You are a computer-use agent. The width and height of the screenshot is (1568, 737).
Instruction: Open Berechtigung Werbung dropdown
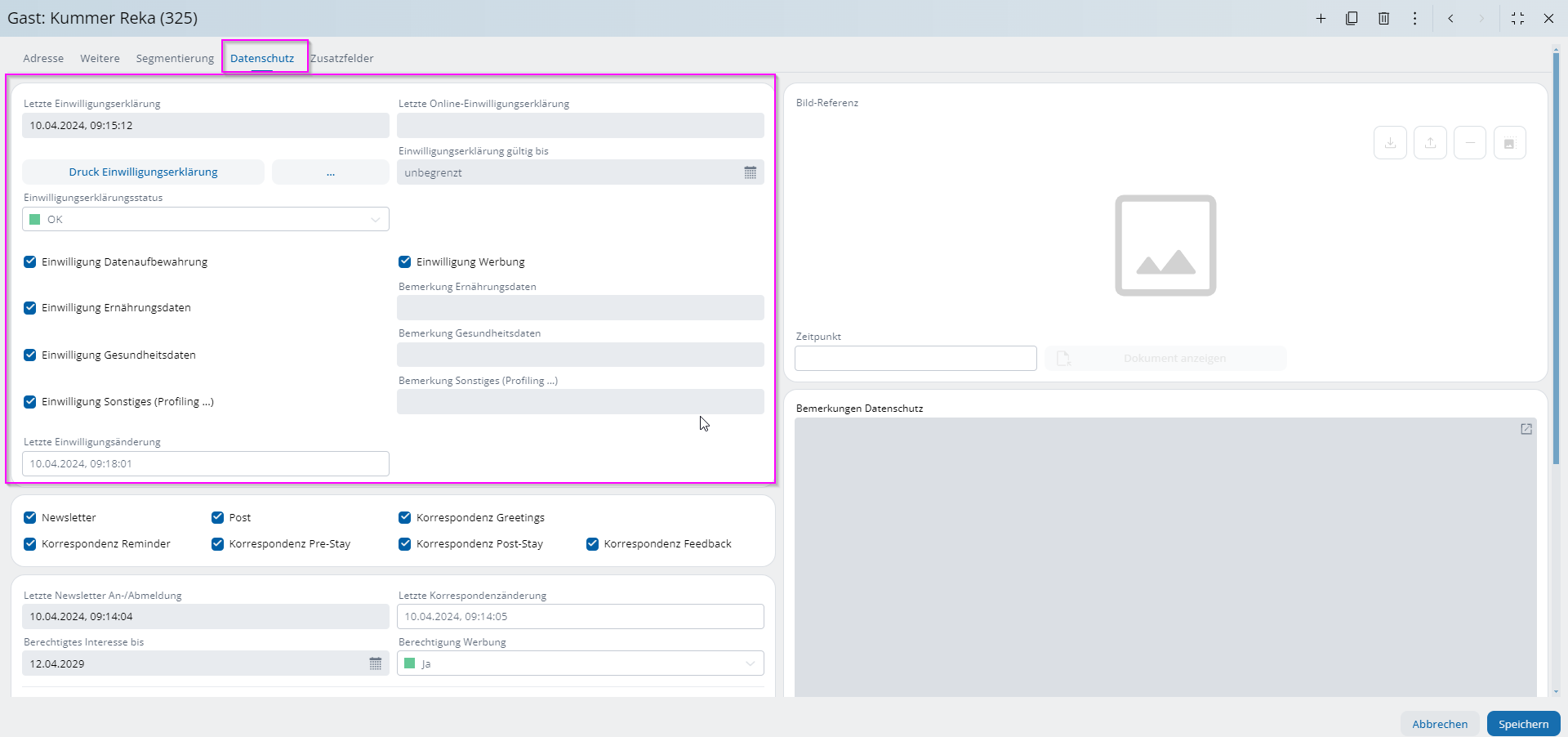point(581,663)
